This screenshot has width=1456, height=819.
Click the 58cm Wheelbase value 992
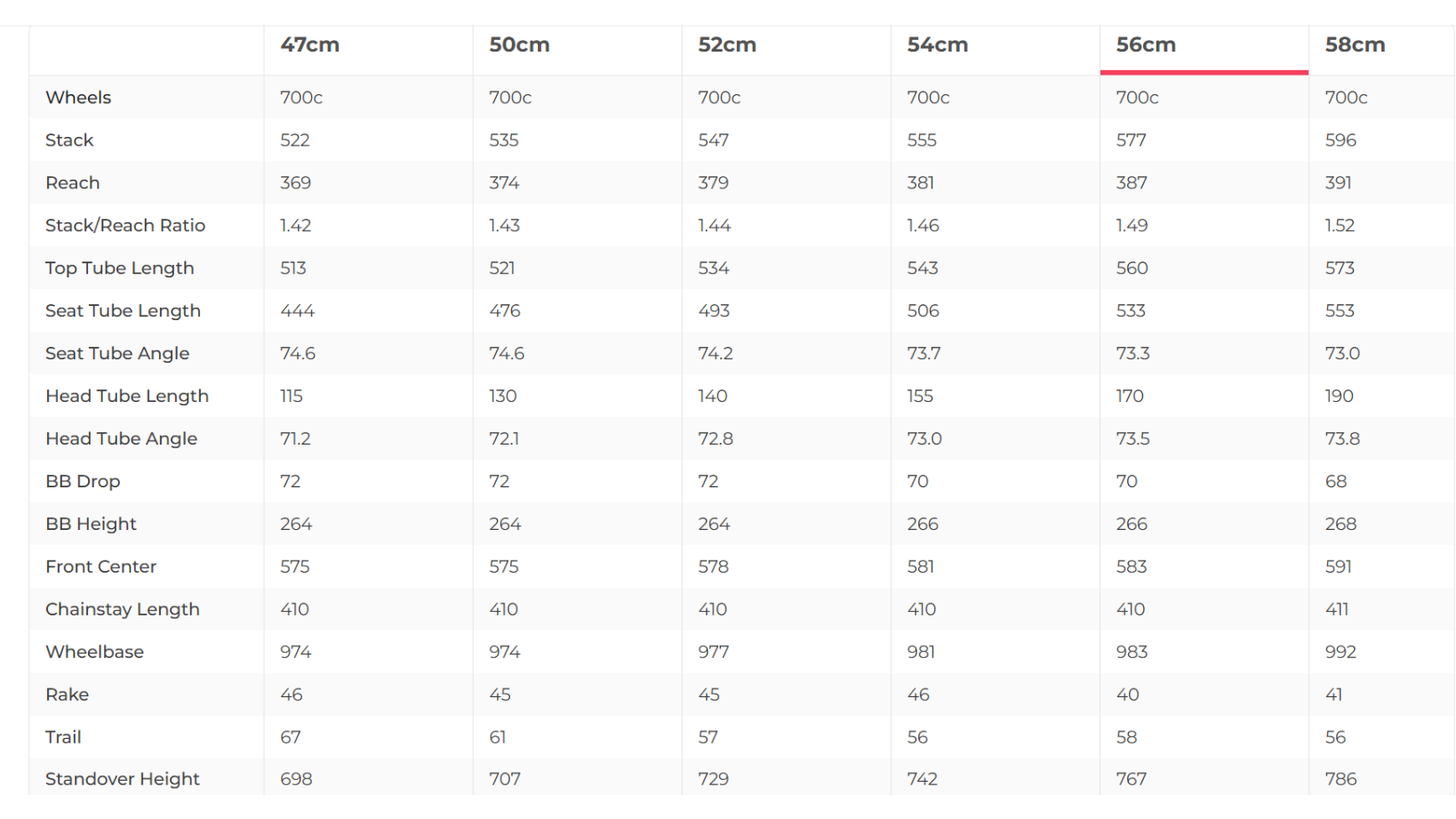click(x=1340, y=653)
